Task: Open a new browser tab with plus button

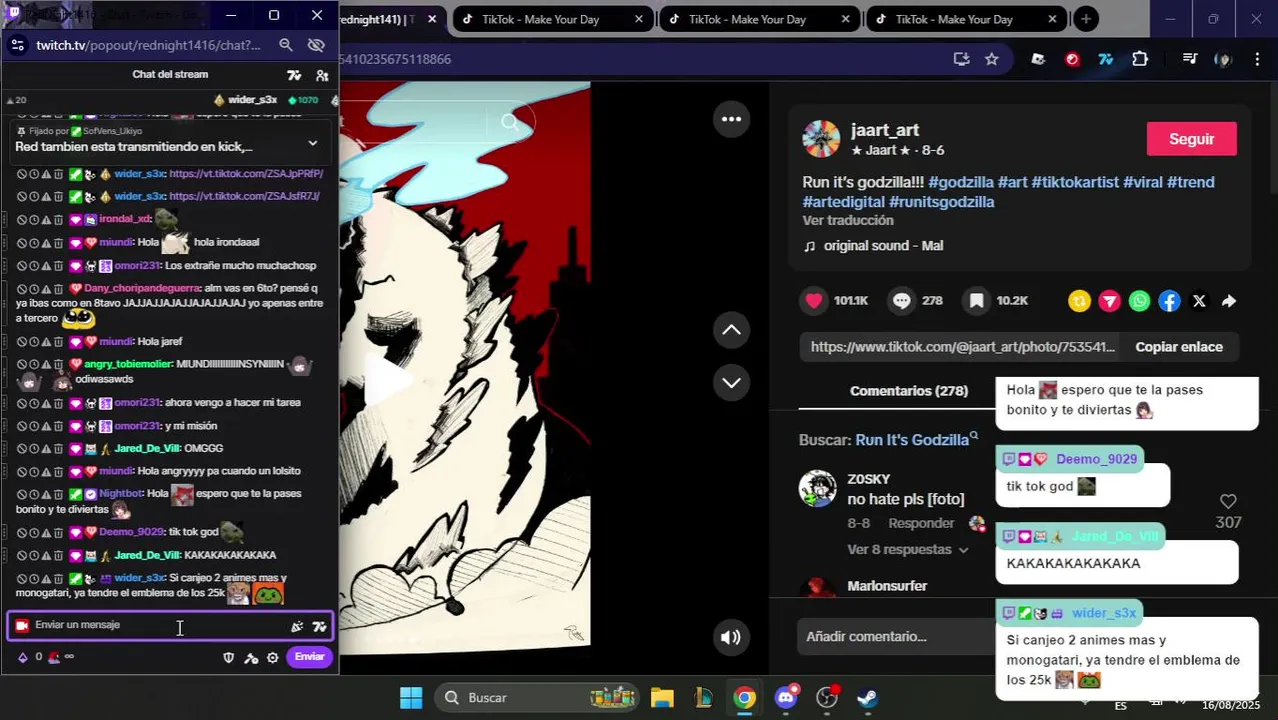Action: (x=1085, y=19)
